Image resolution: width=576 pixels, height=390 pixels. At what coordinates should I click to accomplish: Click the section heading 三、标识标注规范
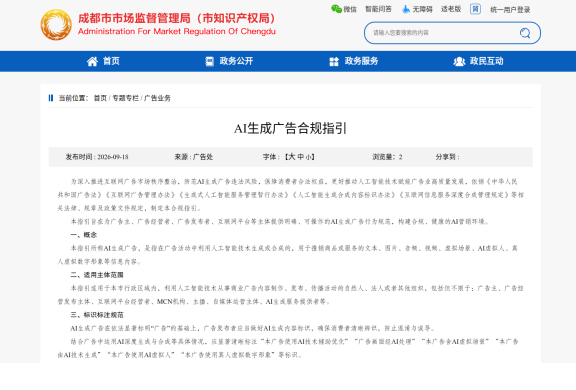pyautogui.click(x=97, y=315)
